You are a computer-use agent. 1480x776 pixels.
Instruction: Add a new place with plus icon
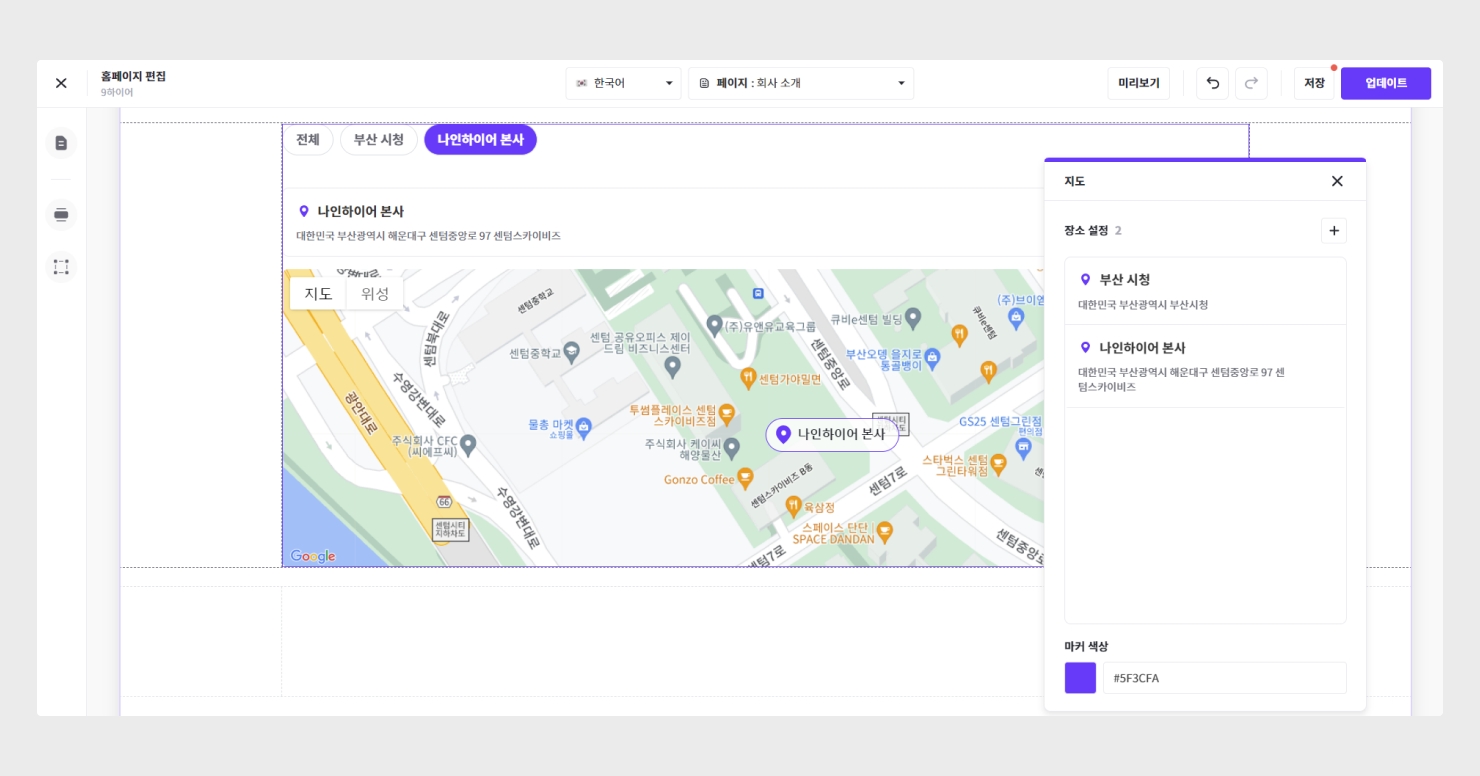click(1333, 231)
